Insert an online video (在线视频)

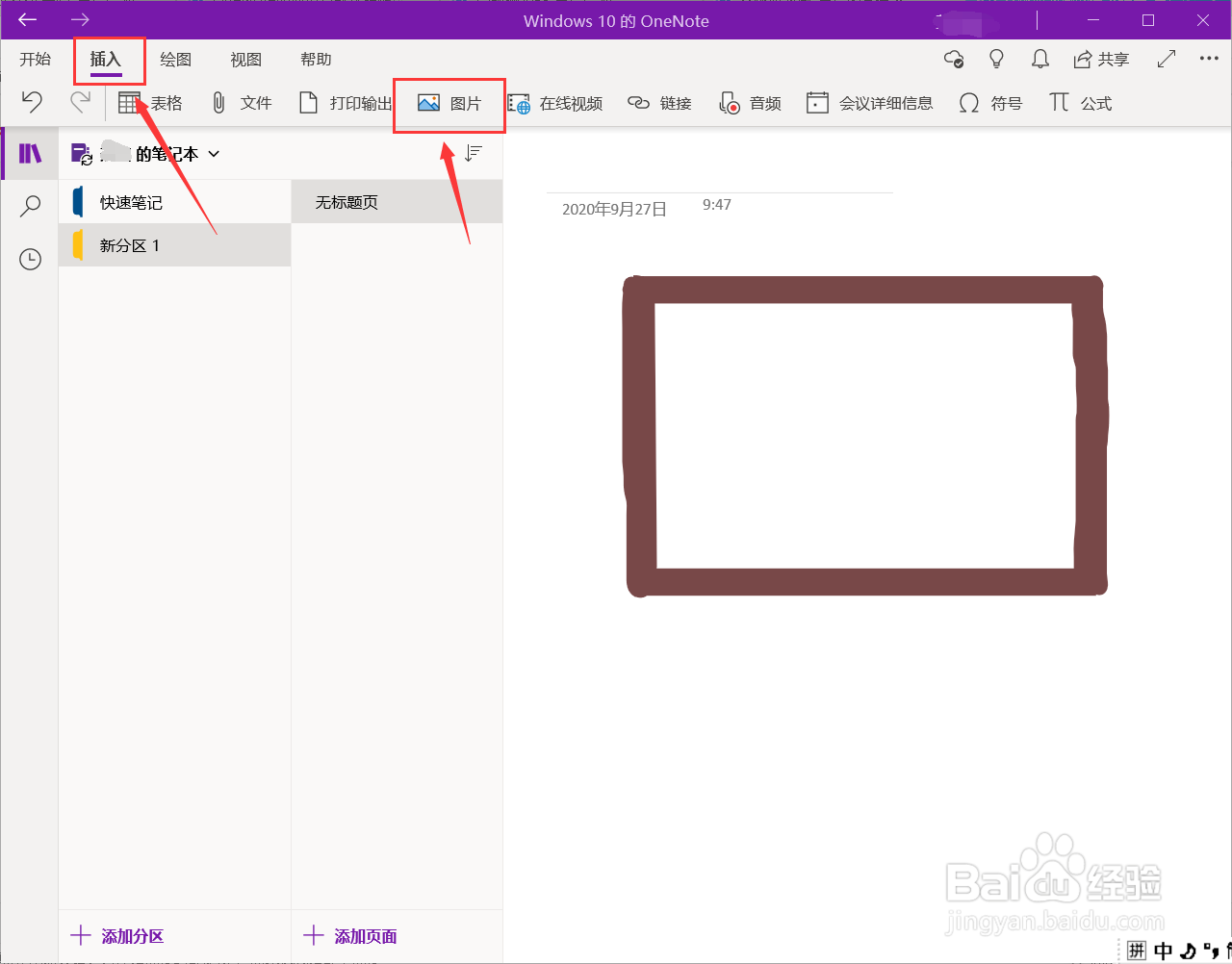(x=555, y=103)
